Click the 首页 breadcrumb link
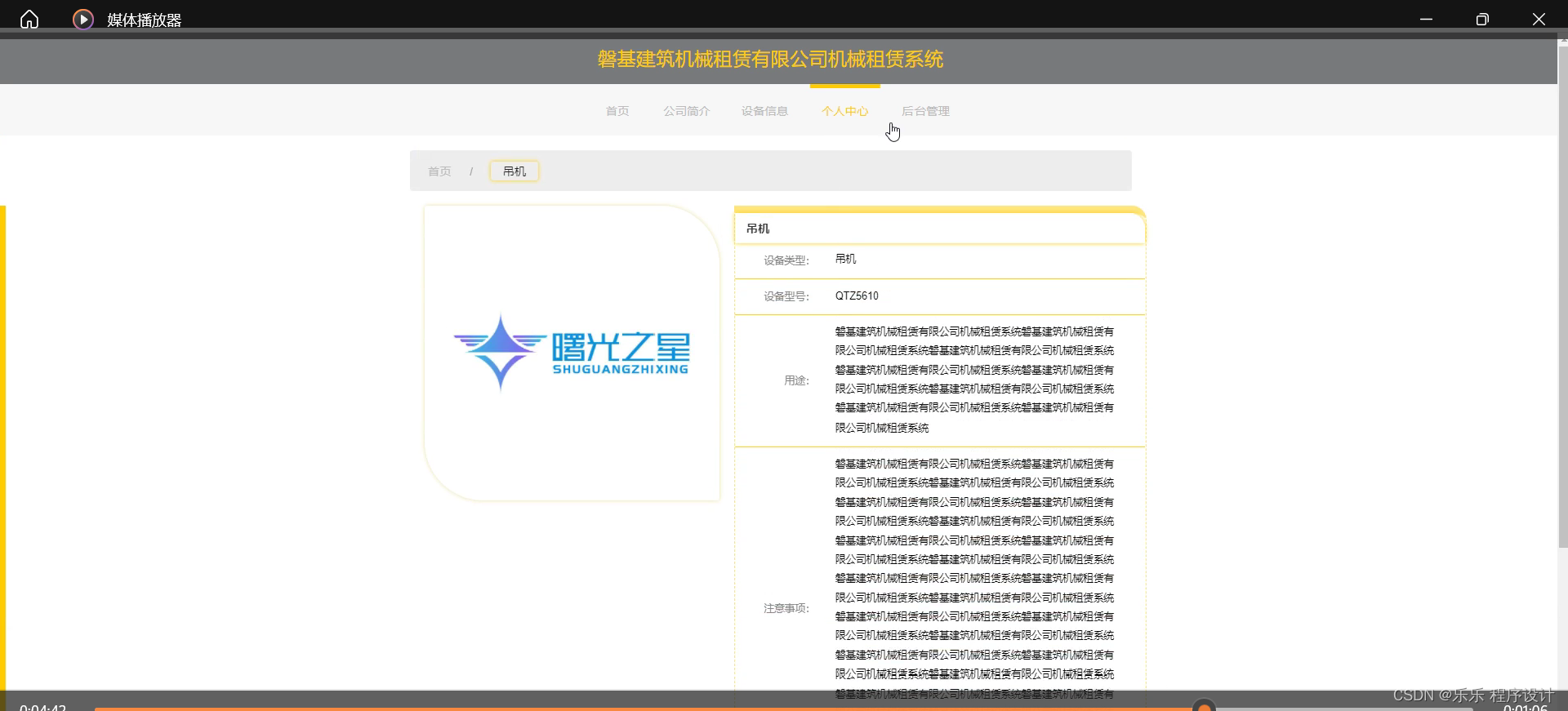 click(439, 171)
